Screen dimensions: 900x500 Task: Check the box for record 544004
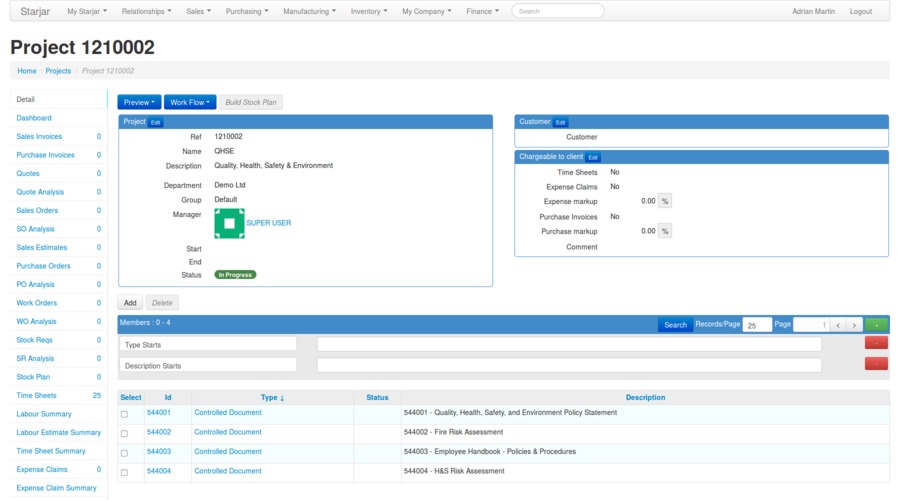(125, 472)
